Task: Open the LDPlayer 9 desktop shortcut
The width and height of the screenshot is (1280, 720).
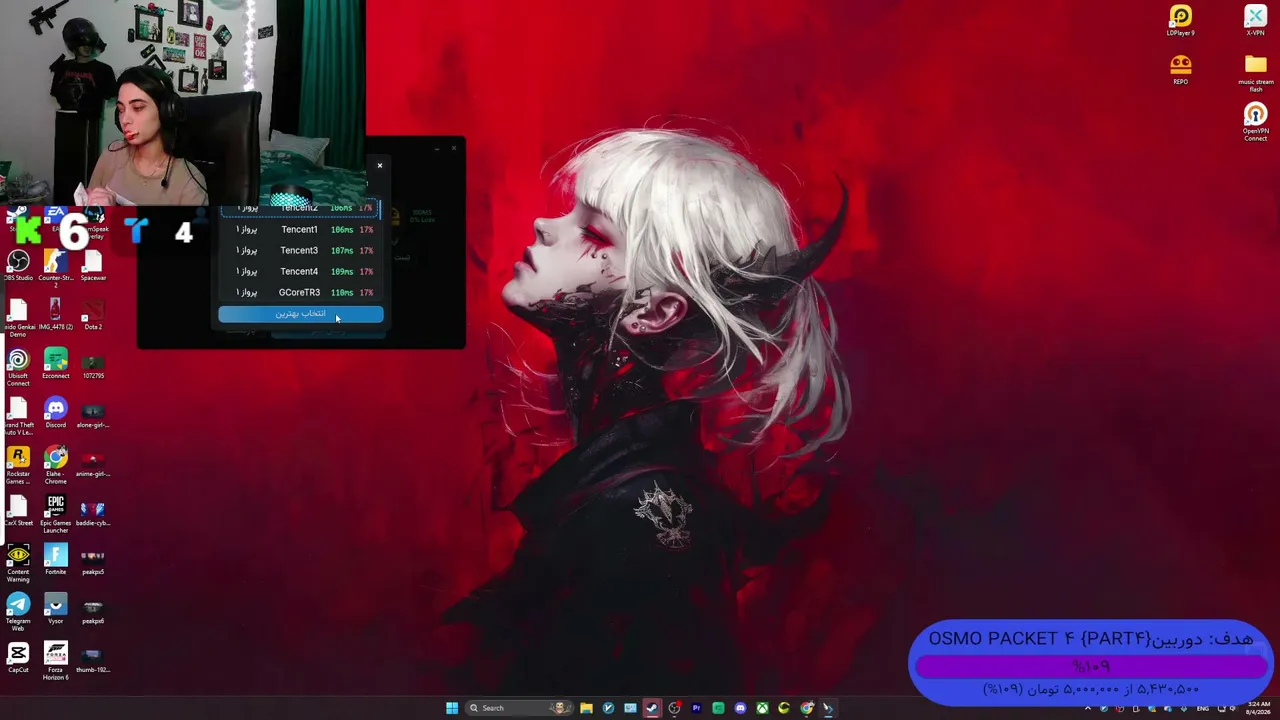Action: [x=1181, y=20]
